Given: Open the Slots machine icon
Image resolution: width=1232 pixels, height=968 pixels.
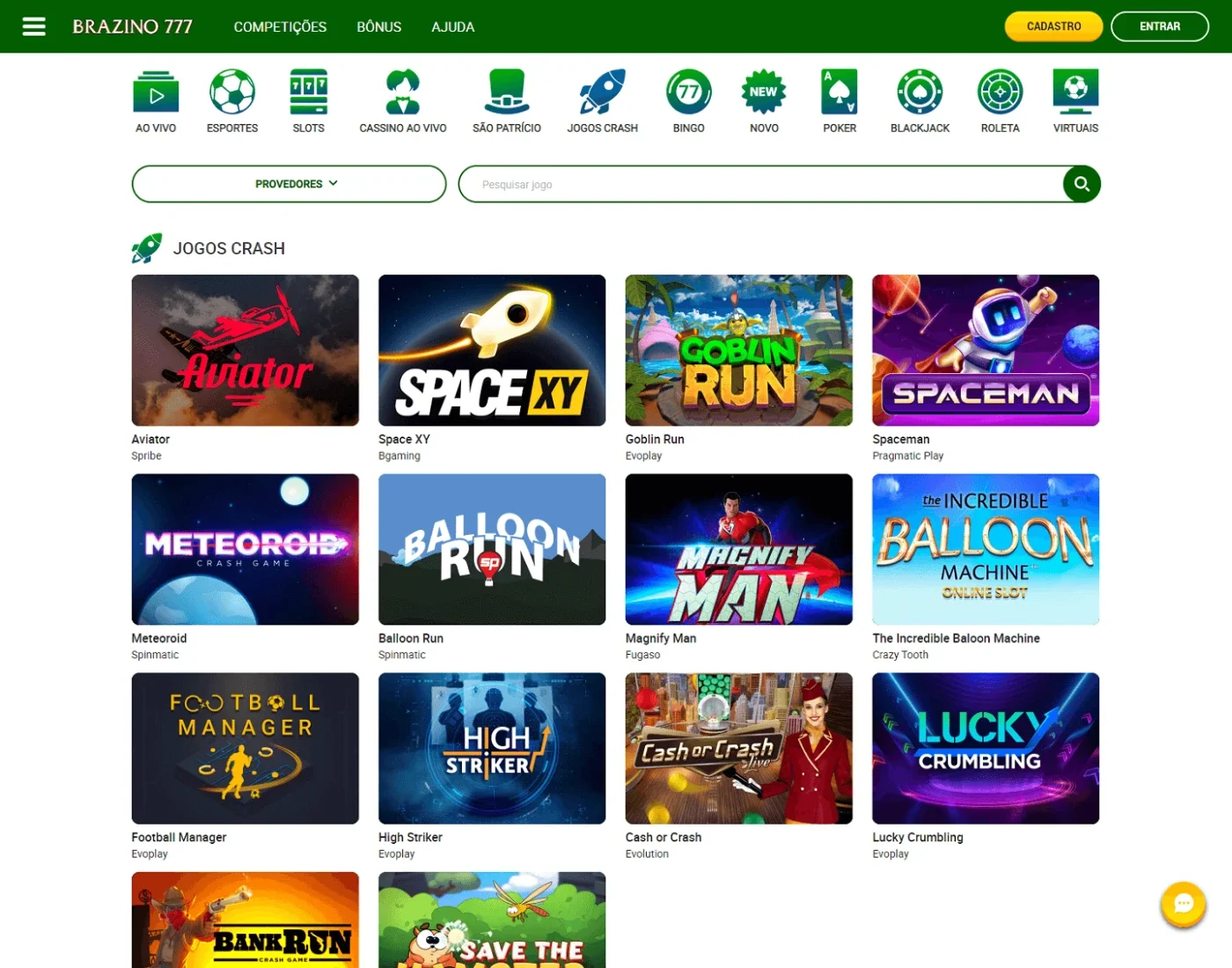Looking at the screenshot, I should point(309,92).
